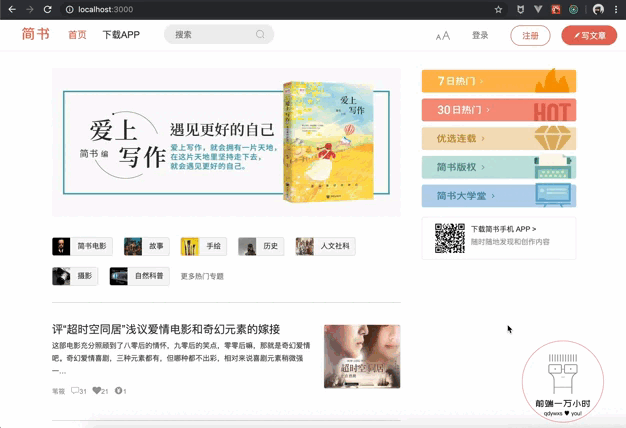The image size is (626, 428).
Task: Open the browser profile avatar
Action: tap(598, 10)
